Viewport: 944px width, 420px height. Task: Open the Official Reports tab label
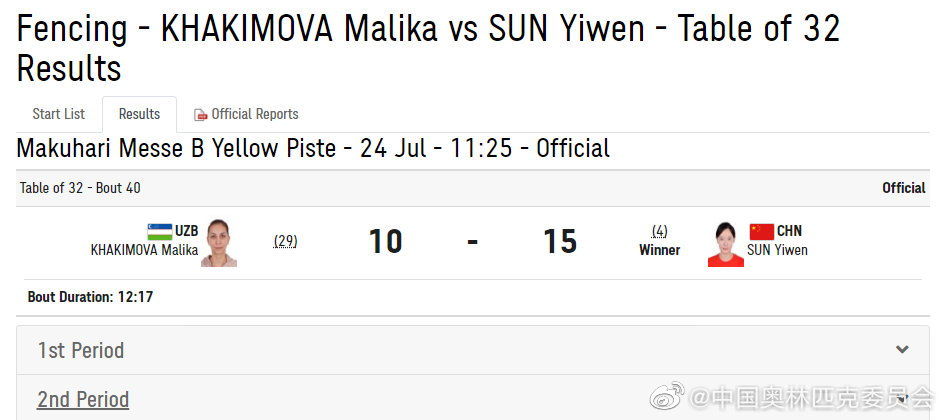[255, 114]
